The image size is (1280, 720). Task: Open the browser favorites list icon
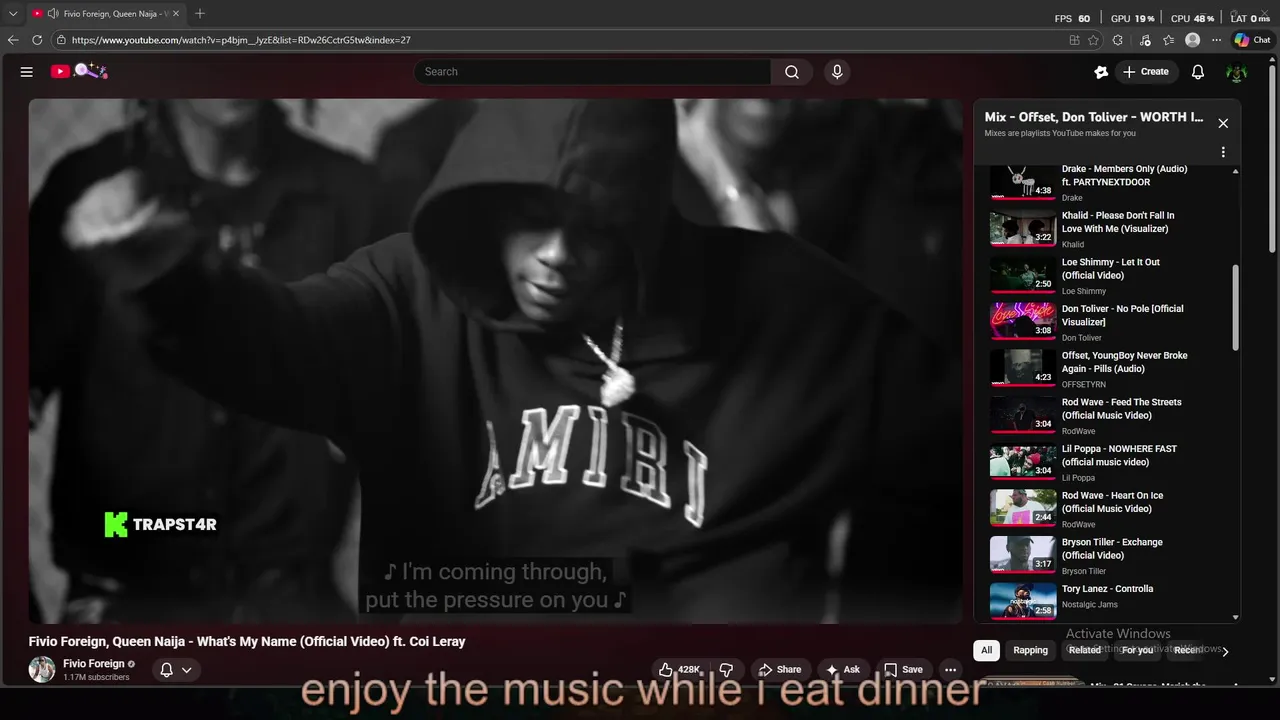(1169, 40)
